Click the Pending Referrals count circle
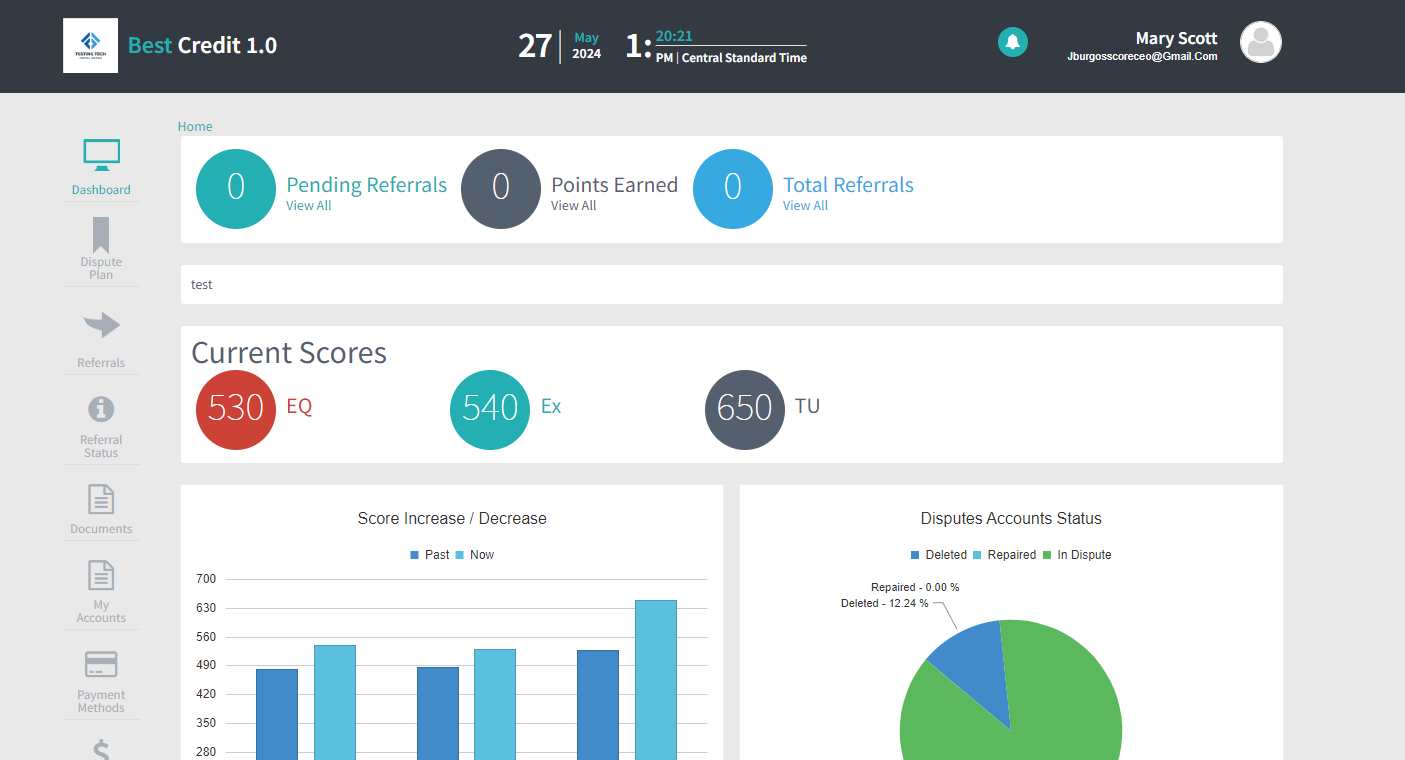The height and width of the screenshot is (760, 1405). pyautogui.click(x=236, y=189)
